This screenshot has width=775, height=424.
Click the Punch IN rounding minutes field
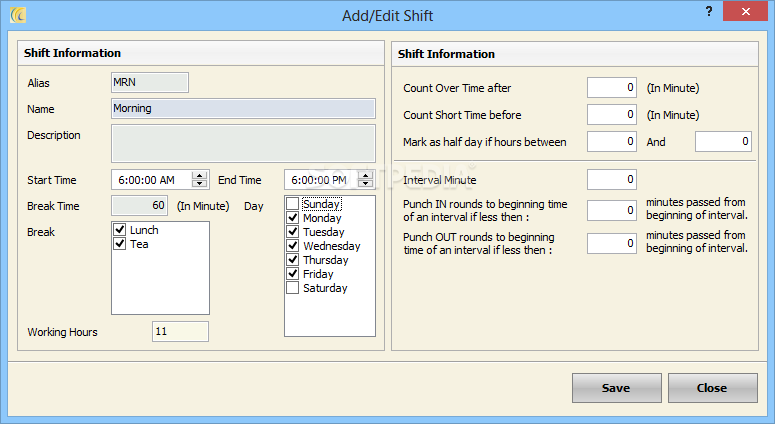click(612, 211)
